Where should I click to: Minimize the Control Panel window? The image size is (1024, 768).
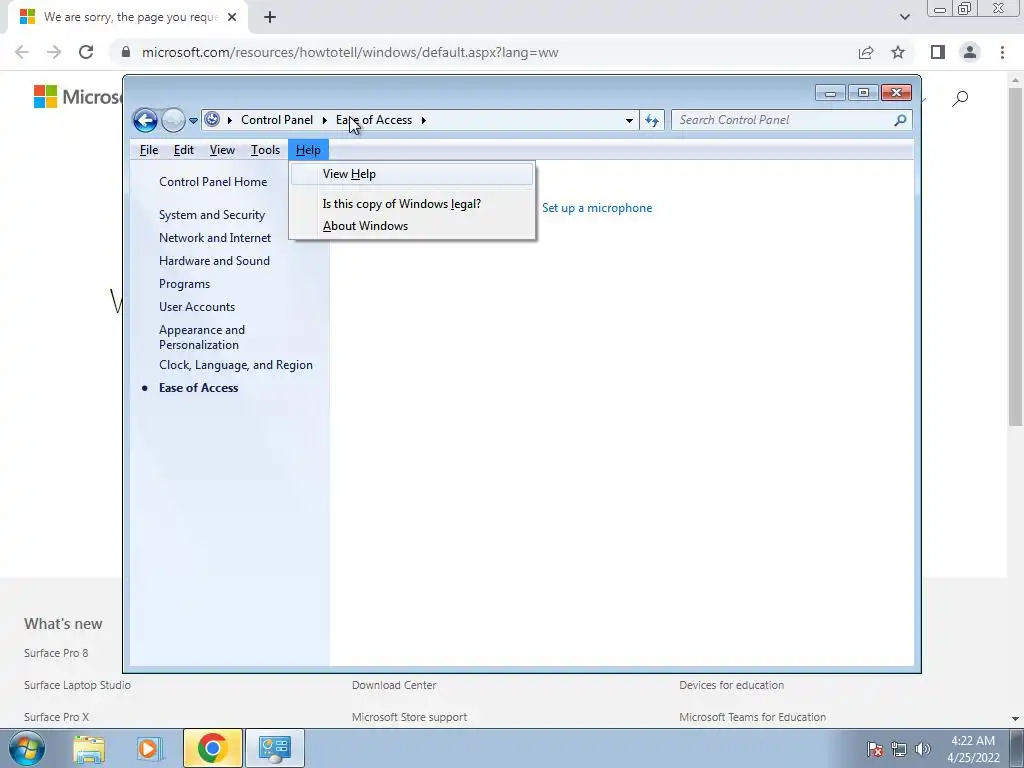tap(830, 93)
